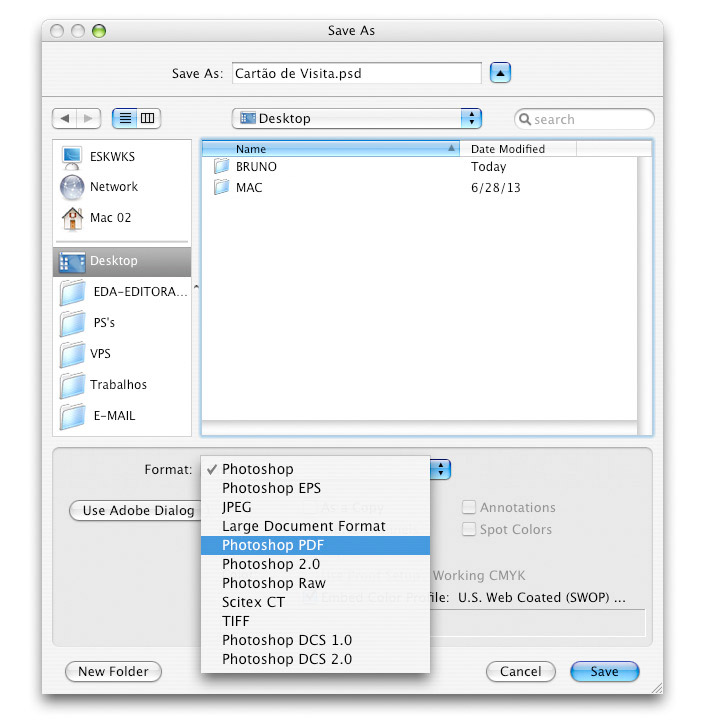The height and width of the screenshot is (728, 710).
Task: Go back with the left arrow button
Action: click(x=65, y=118)
